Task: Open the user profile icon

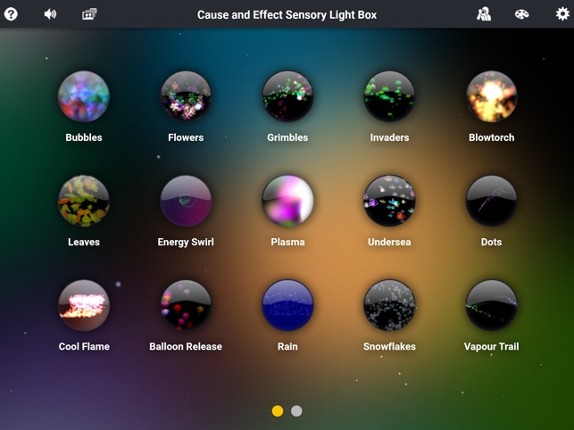Action: click(x=484, y=14)
